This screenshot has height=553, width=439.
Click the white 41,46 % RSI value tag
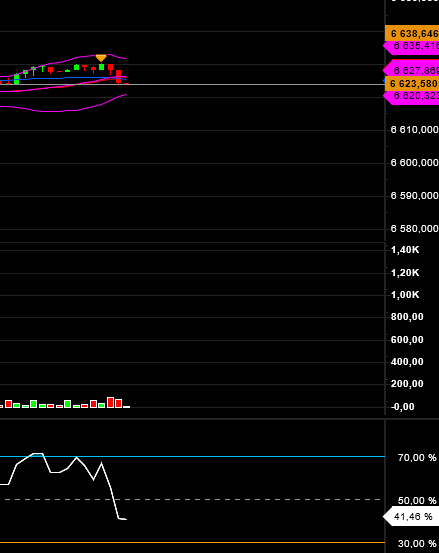[x=410, y=517]
